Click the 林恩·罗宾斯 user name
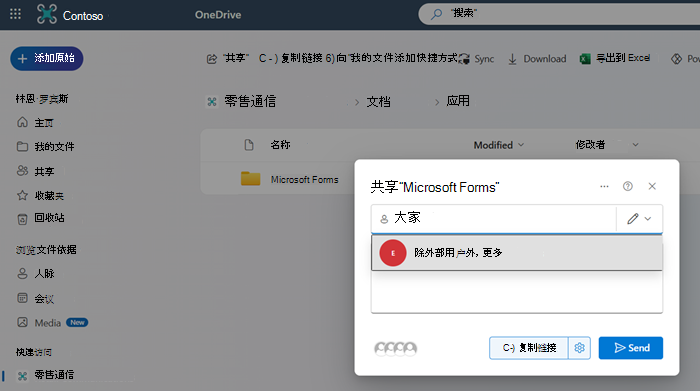Screen dimensions: 700x391 click(42, 99)
